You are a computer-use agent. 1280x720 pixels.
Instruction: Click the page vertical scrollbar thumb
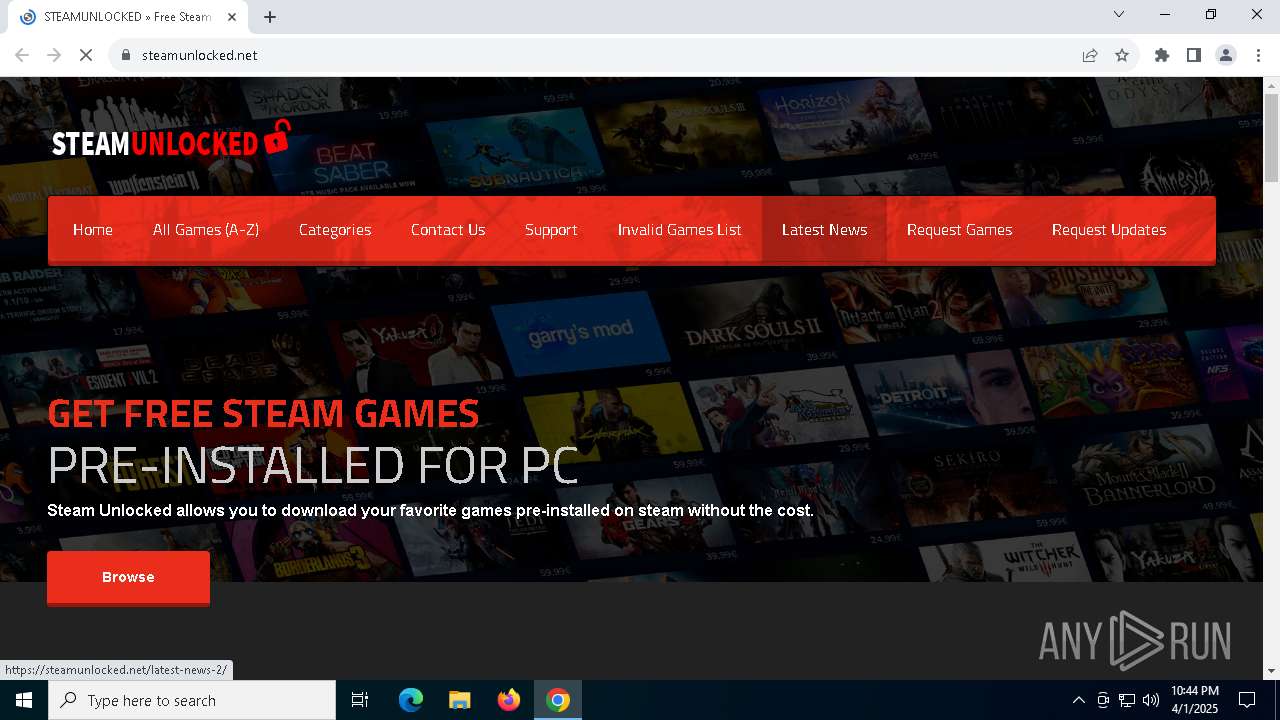click(x=1271, y=137)
